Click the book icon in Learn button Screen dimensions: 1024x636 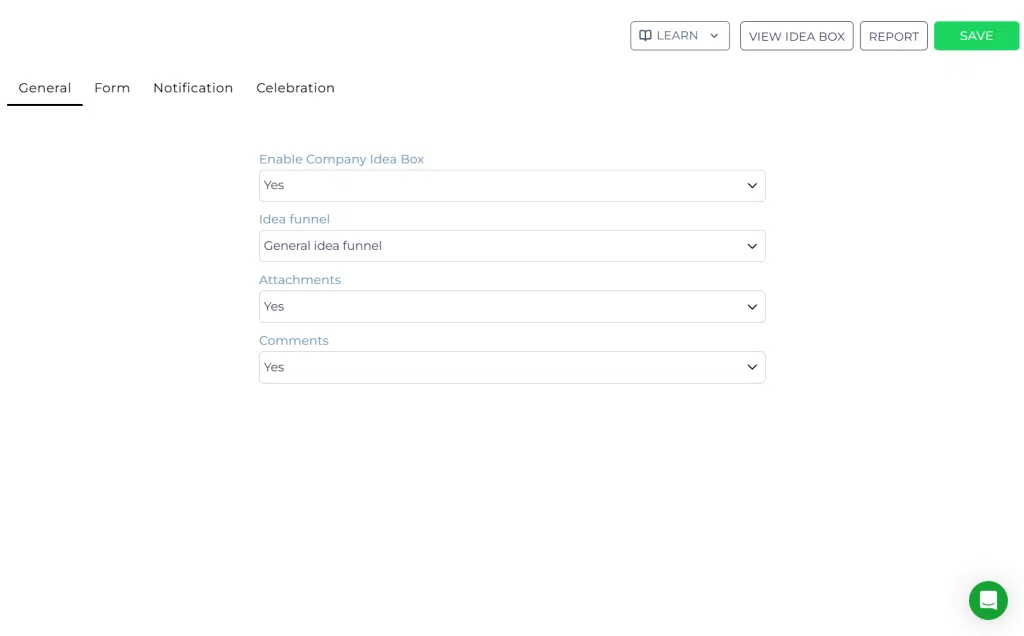coord(645,35)
